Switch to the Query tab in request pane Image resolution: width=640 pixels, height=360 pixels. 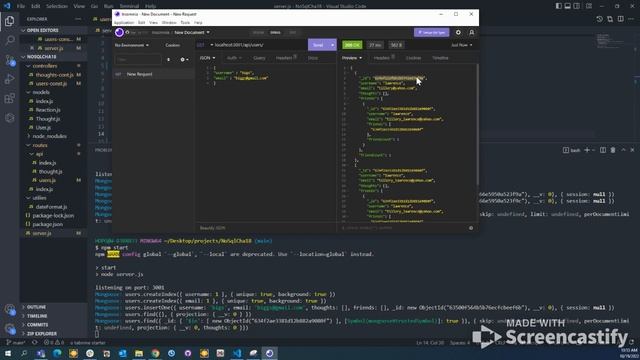[259, 58]
